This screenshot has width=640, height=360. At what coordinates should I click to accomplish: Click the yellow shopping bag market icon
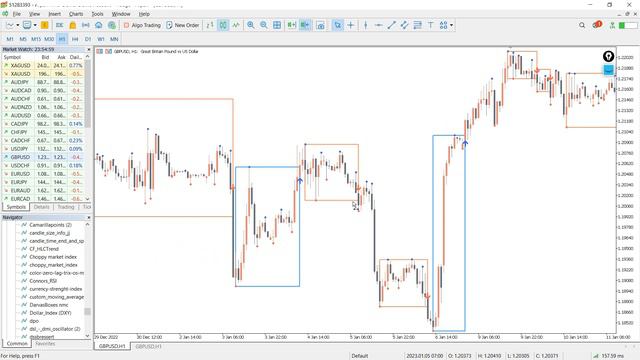click(73, 25)
